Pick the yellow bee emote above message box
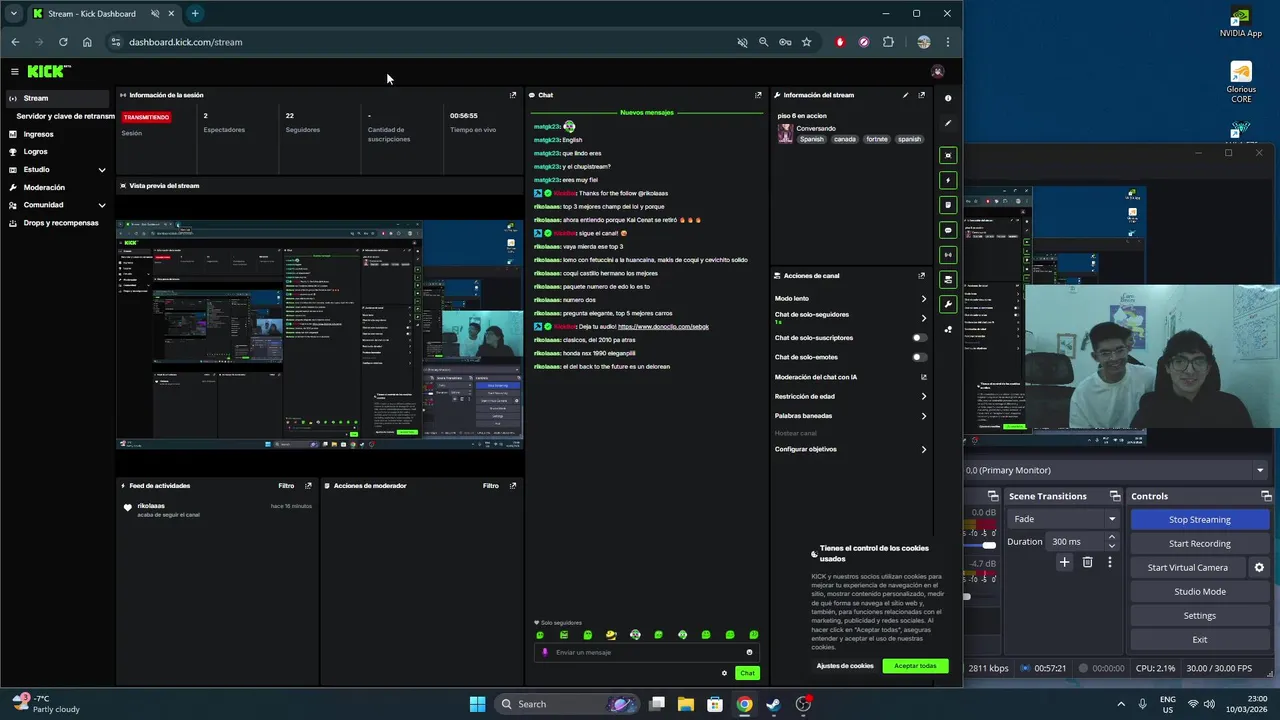Screen dimensions: 1280x720 coord(611,635)
